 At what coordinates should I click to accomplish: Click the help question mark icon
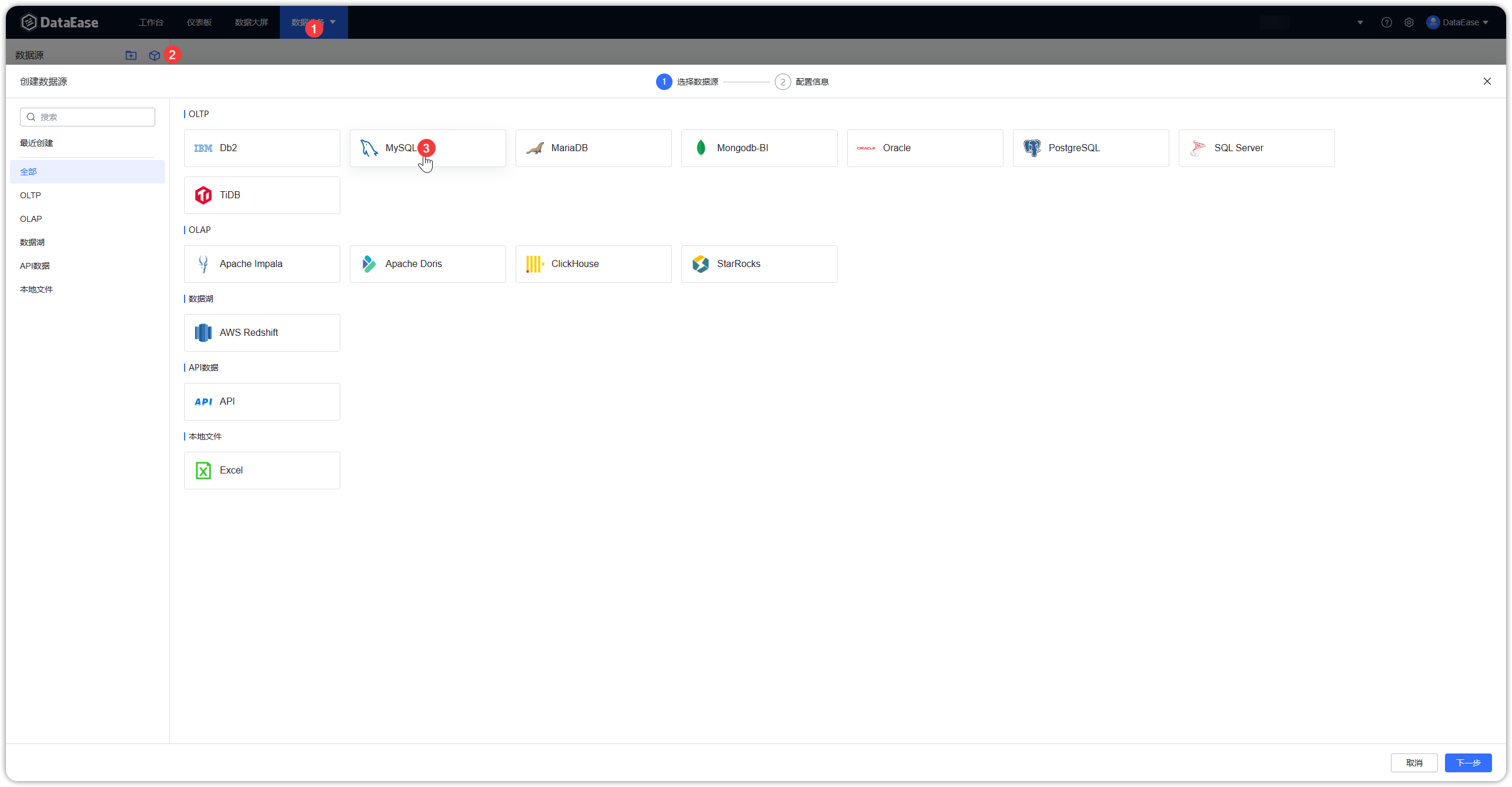coord(1387,22)
